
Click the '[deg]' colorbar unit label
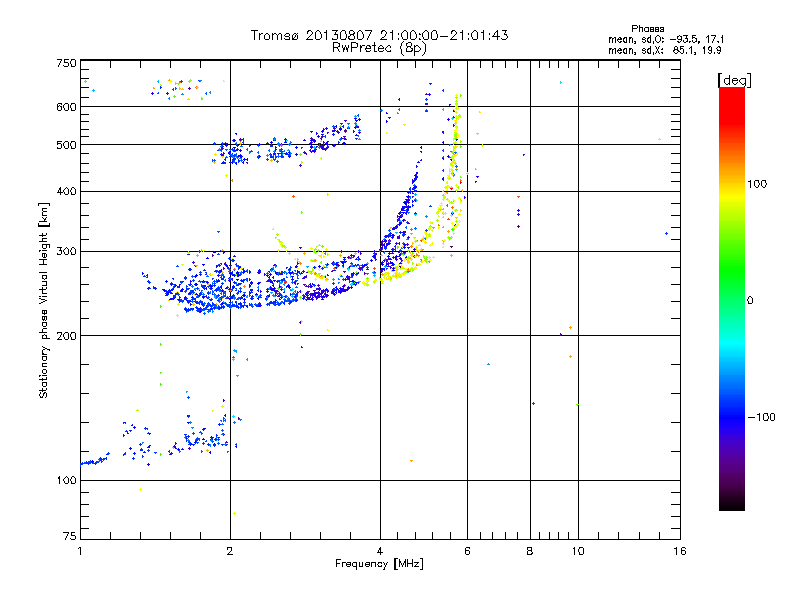734,80
